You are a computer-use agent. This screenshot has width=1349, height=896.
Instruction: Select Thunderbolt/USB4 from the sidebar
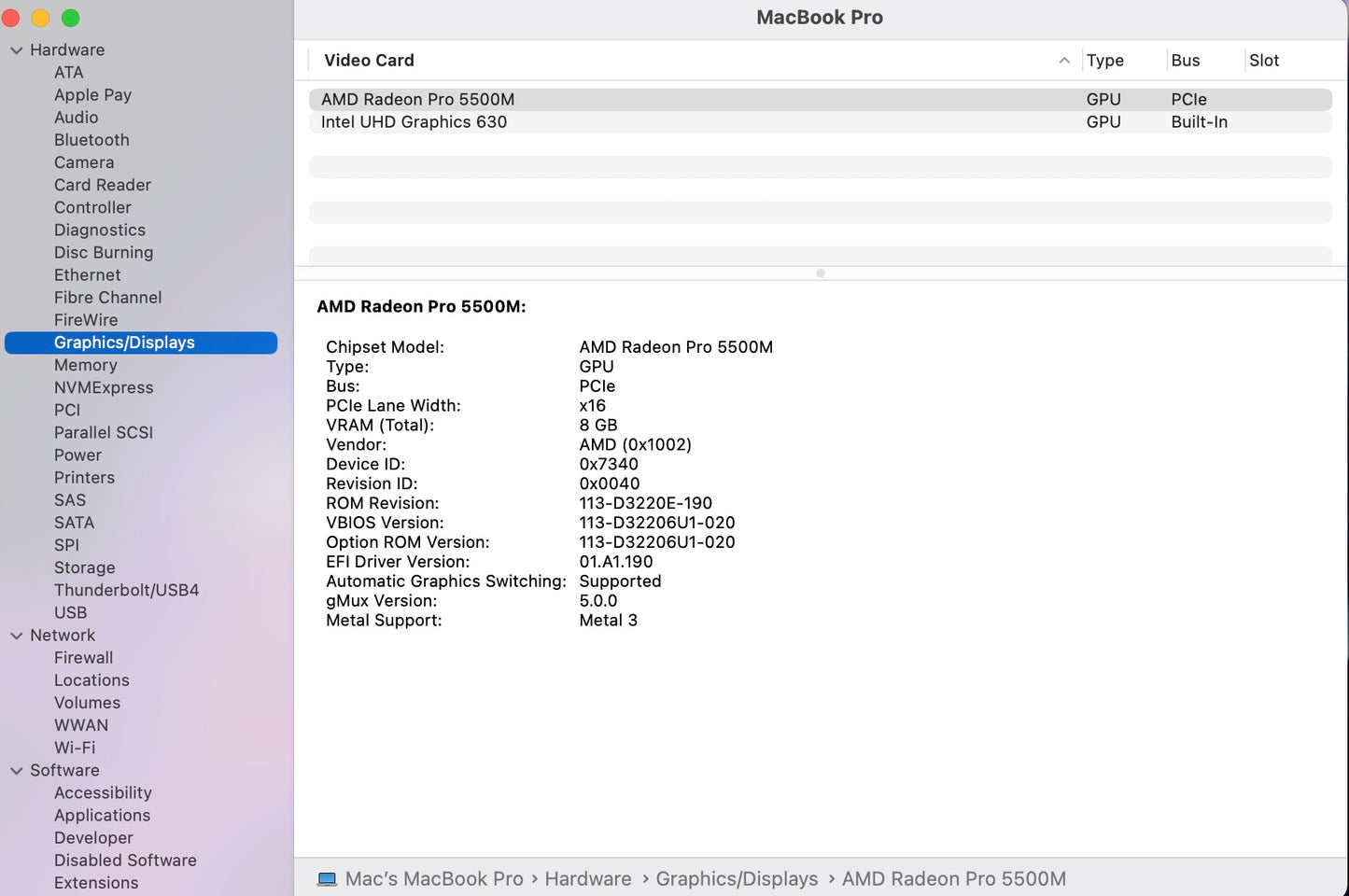[126, 590]
